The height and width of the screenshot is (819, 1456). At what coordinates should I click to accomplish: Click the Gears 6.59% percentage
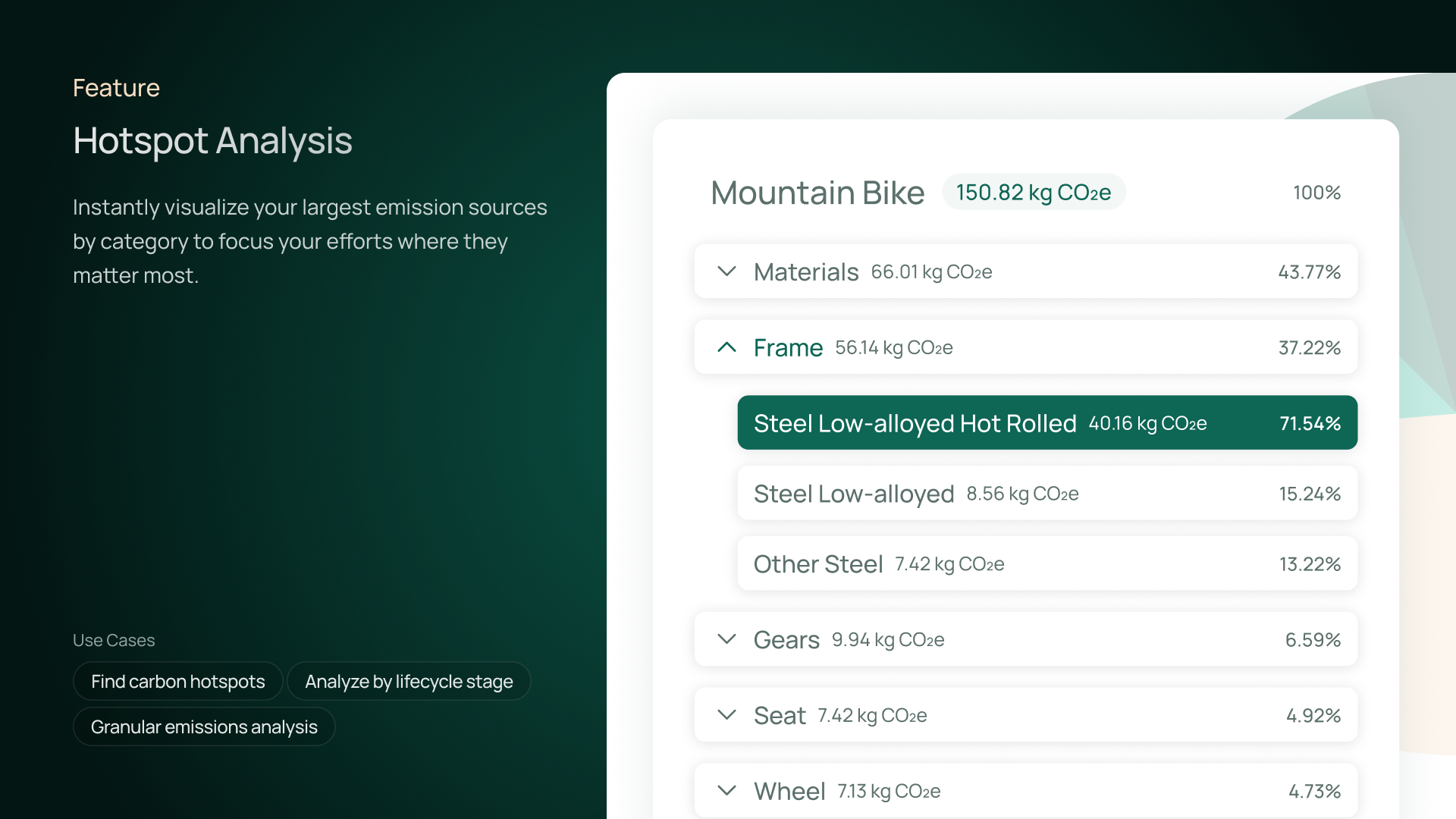click(x=1313, y=640)
